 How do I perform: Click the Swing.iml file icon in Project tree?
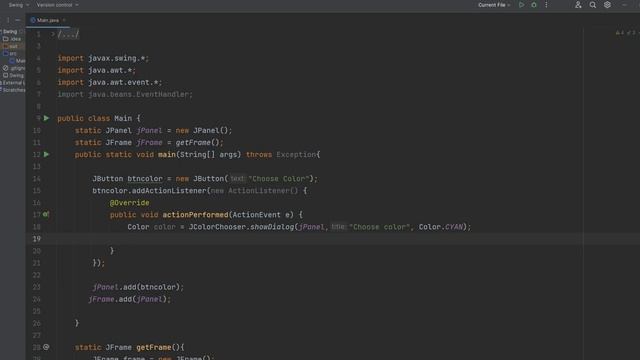(x=6, y=76)
